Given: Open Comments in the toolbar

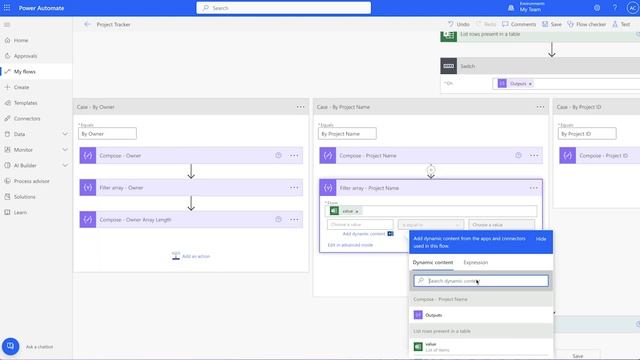Looking at the screenshot, I should [x=519, y=24].
